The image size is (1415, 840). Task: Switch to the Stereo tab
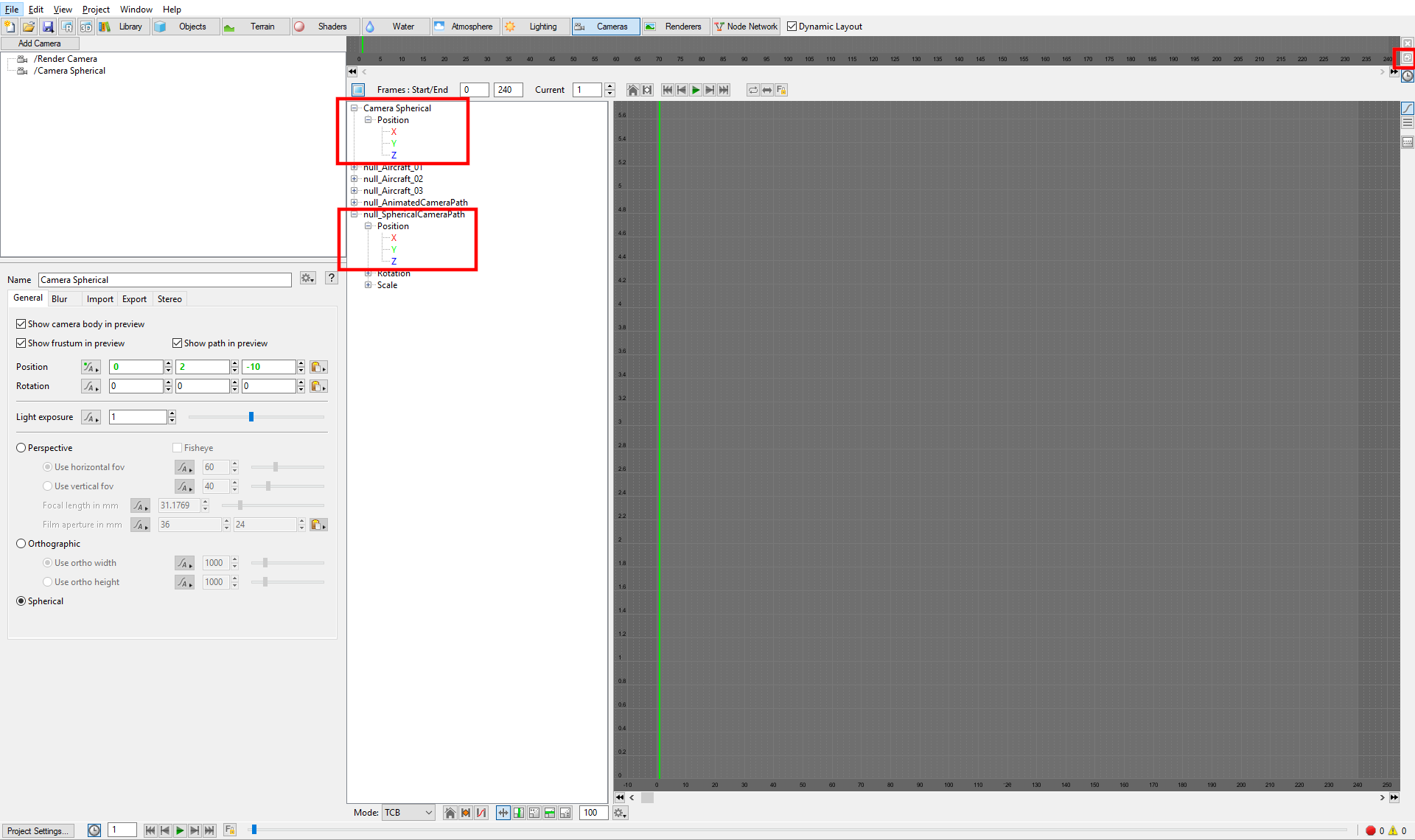click(x=170, y=299)
